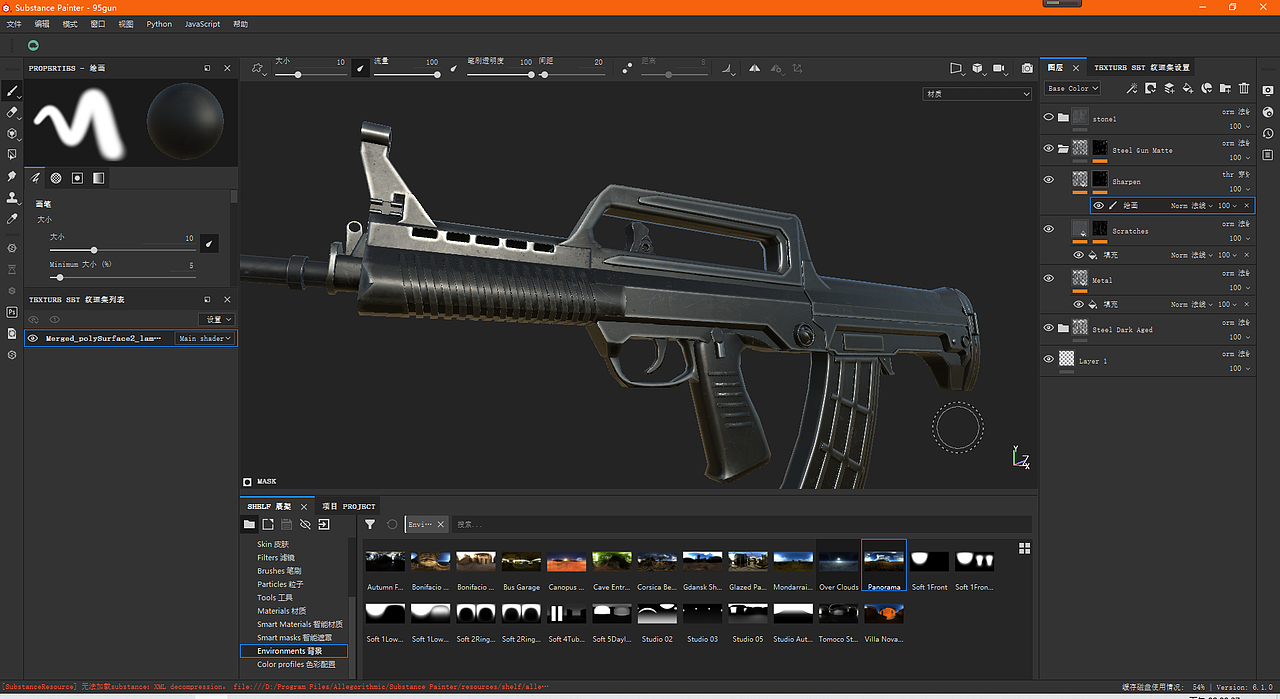
Task: Add a new folder to layers
Action: 1225,88
